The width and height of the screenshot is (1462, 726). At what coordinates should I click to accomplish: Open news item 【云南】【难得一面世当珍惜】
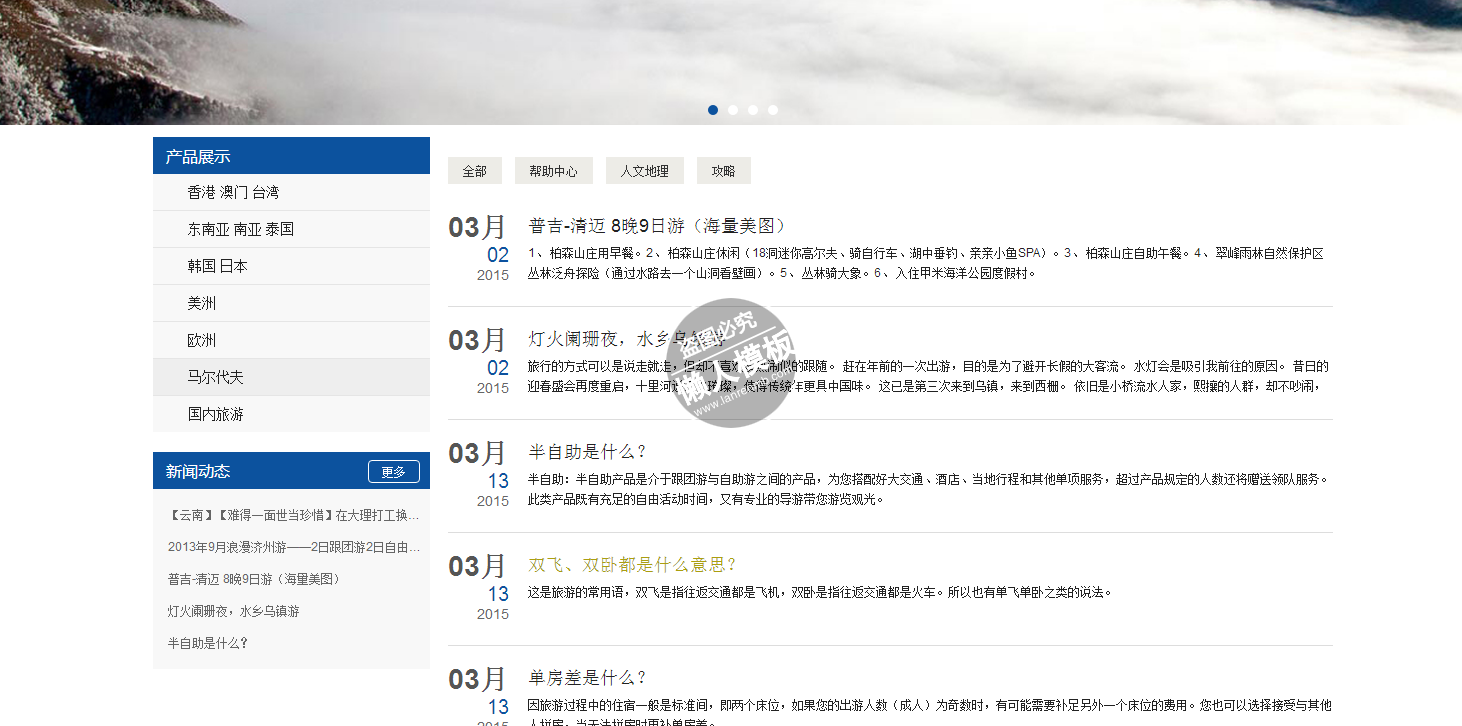point(294,515)
